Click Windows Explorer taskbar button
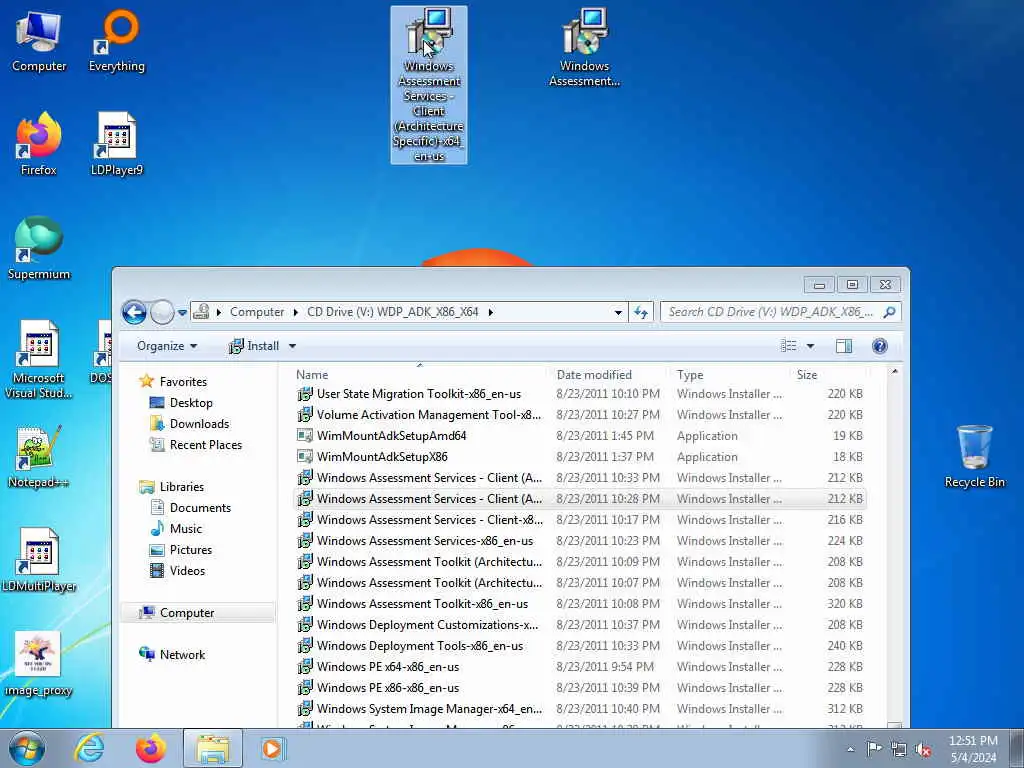This screenshot has width=1024, height=768. point(213,748)
